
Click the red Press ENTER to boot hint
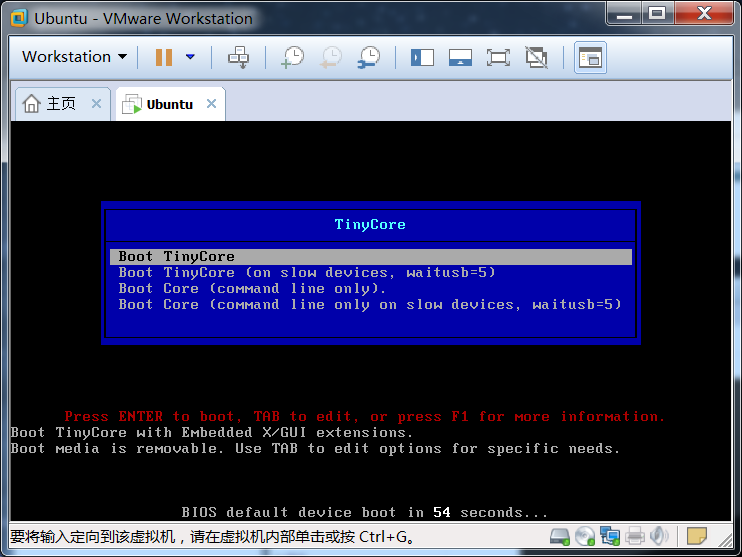coord(365,416)
